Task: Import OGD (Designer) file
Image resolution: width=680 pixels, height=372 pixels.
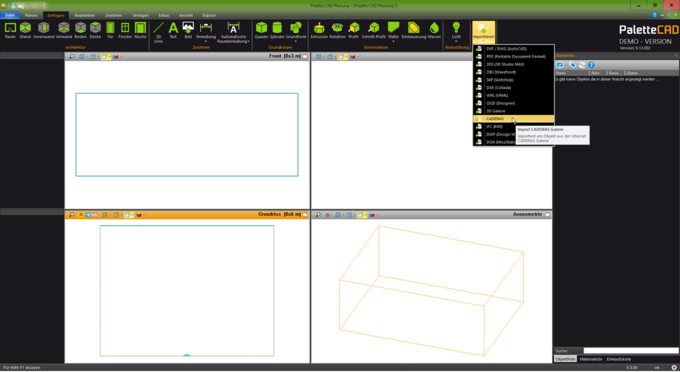Action: click(x=513, y=103)
